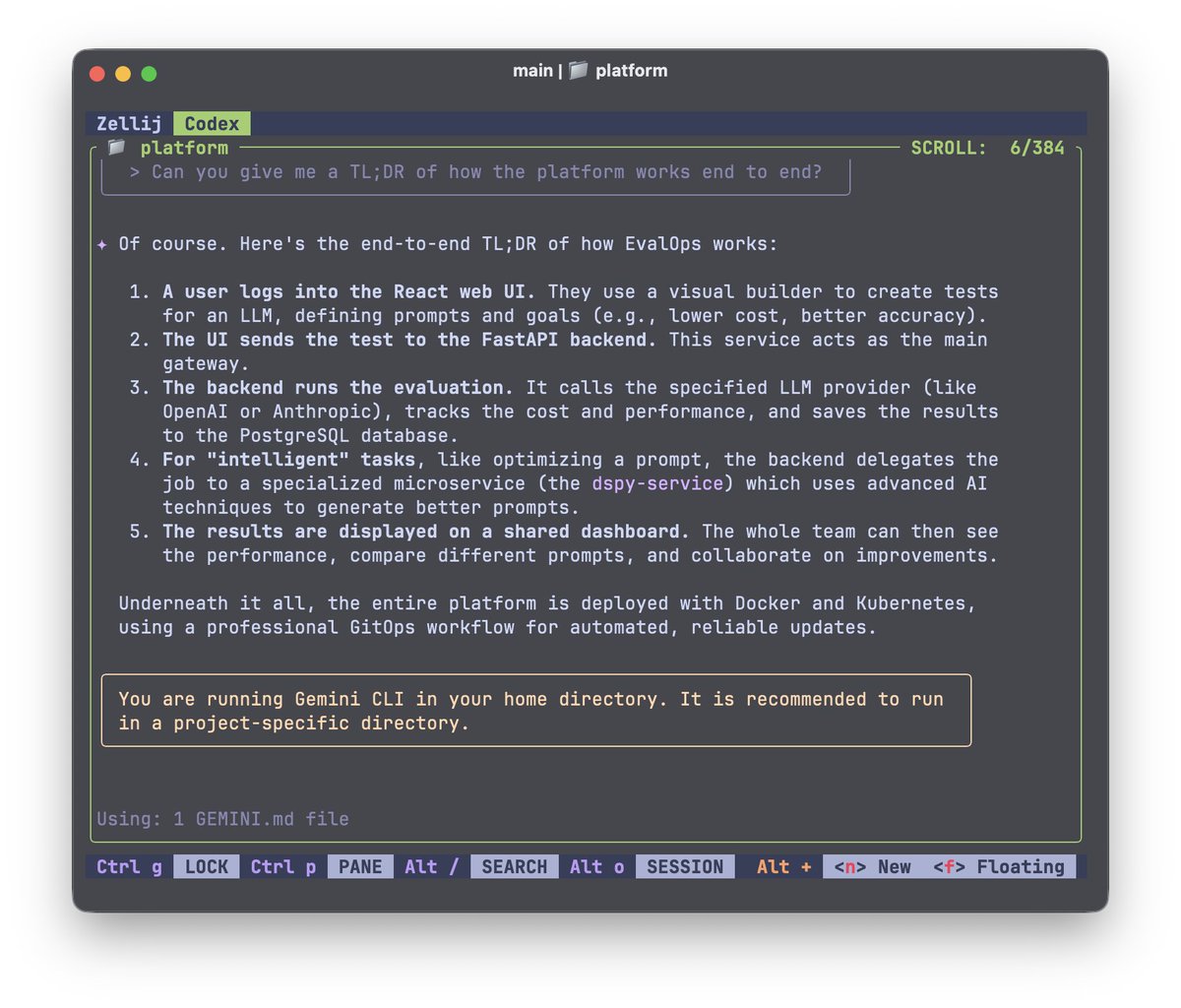Viewport: 1181px width, 1008px height.
Task: Click the Ctrl p key hint
Action: pos(283,867)
